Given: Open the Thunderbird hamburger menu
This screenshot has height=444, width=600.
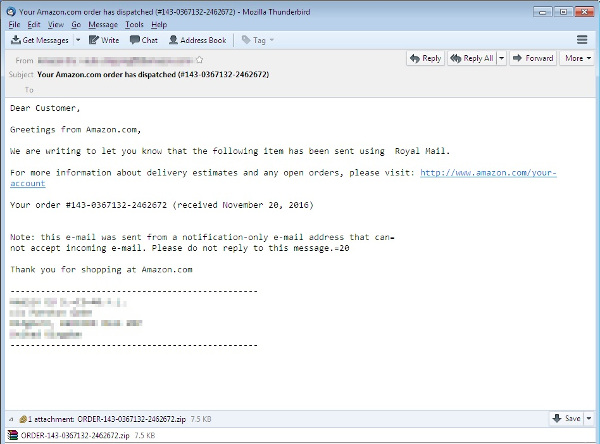Looking at the screenshot, I should (x=582, y=40).
